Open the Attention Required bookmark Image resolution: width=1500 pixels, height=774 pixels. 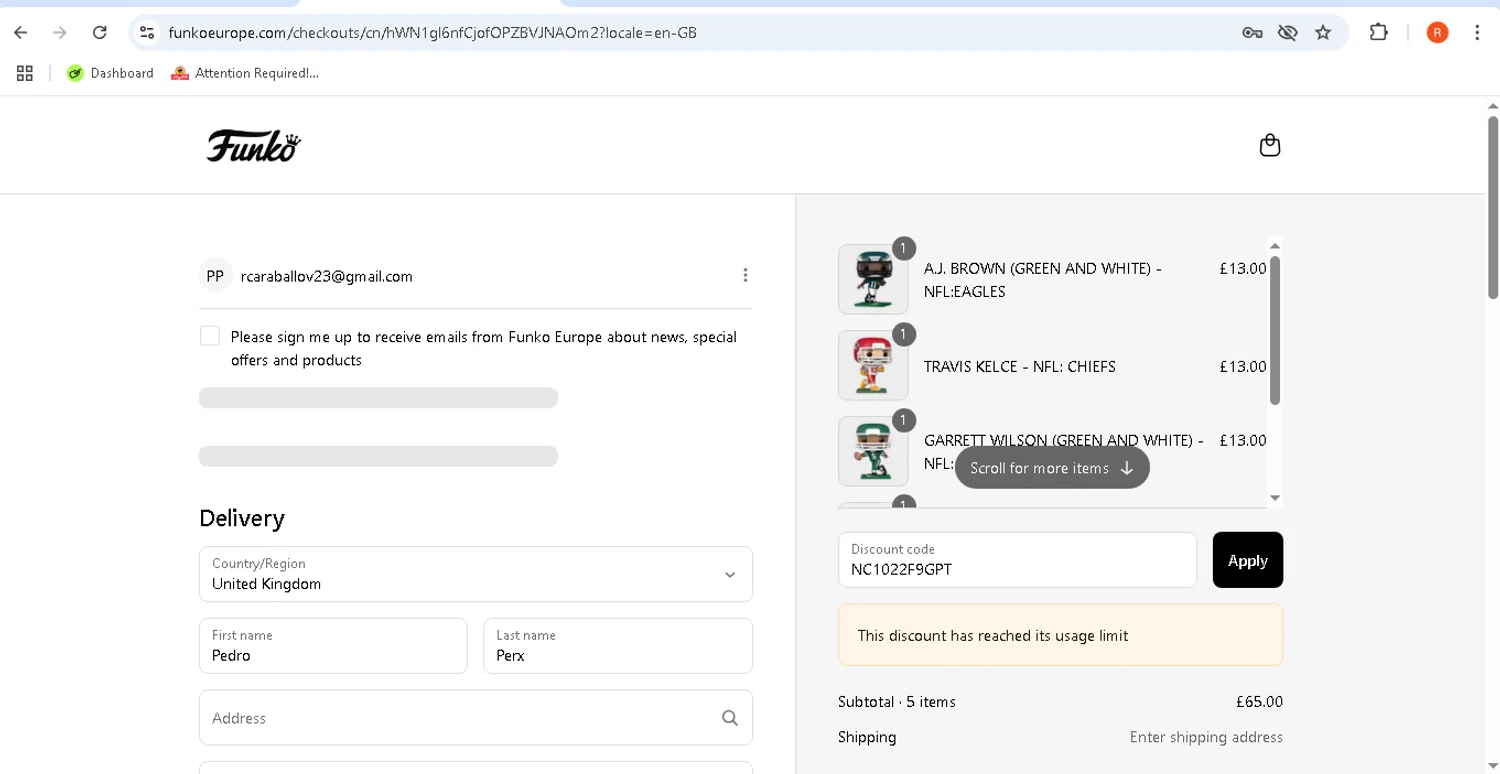[x=246, y=73]
